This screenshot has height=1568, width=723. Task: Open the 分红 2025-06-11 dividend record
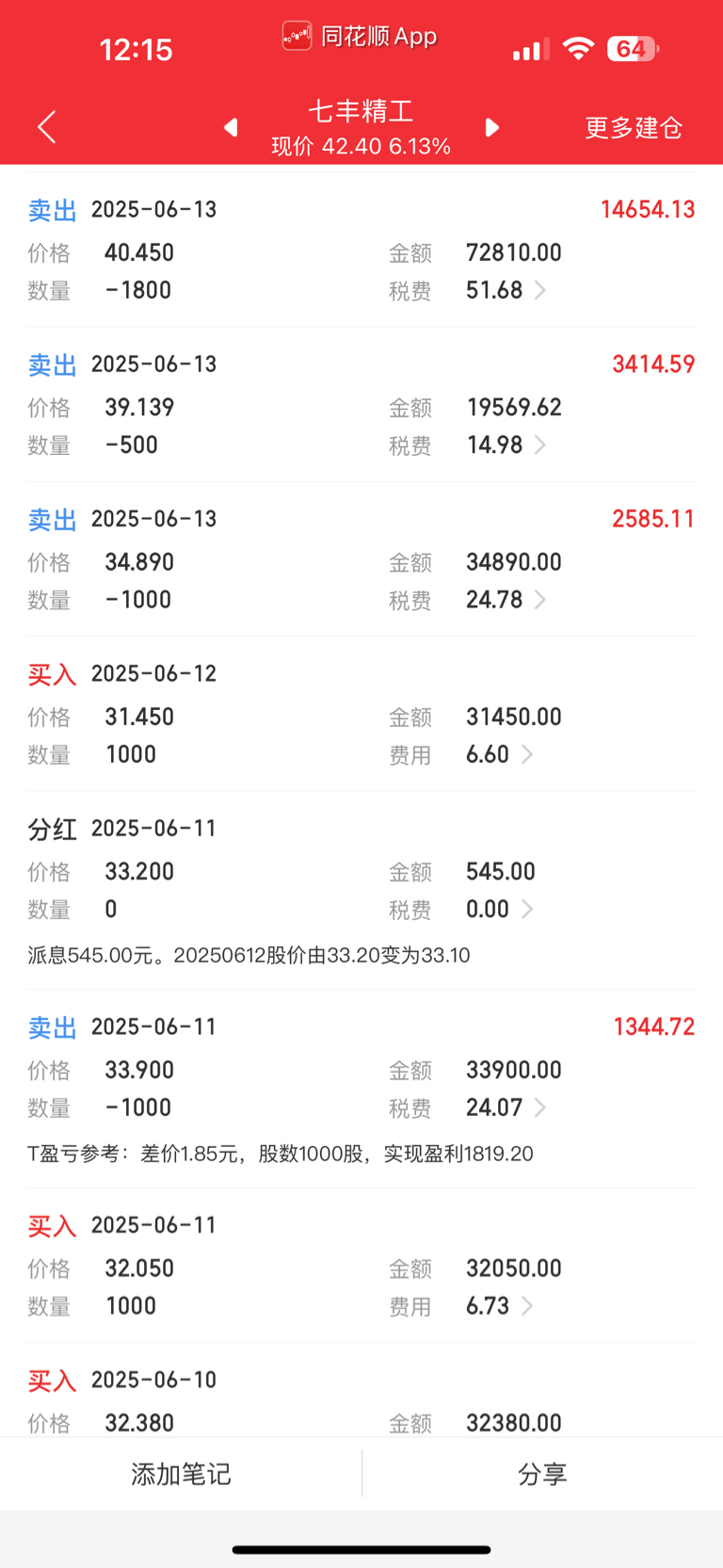click(361, 891)
